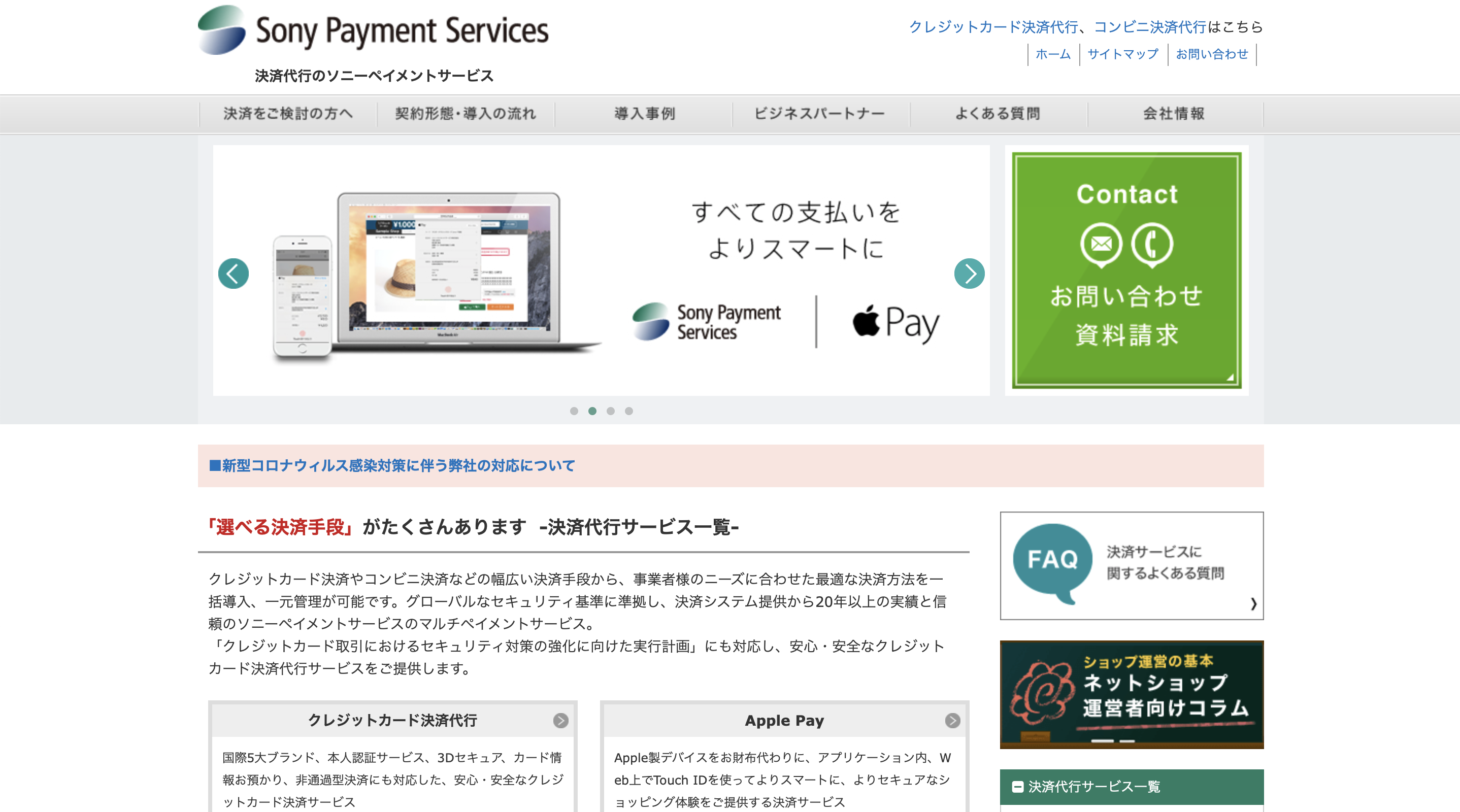This screenshot has height=812, width=1460.
Task: Click the お問い合わせ header link
Action: pos(1212,54)
